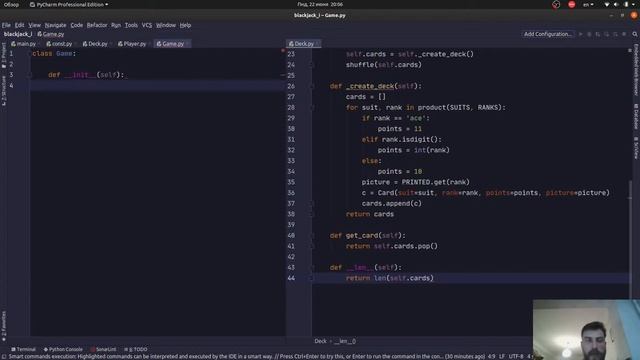The height and width of the screenshot is (360, 640).
Task: Open the Favorites tool window sidebar button
Action: [4, 326]
